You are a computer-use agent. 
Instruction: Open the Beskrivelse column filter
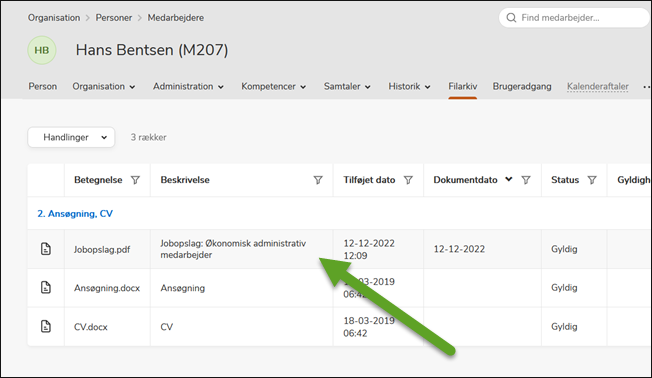tap(318, 180)
